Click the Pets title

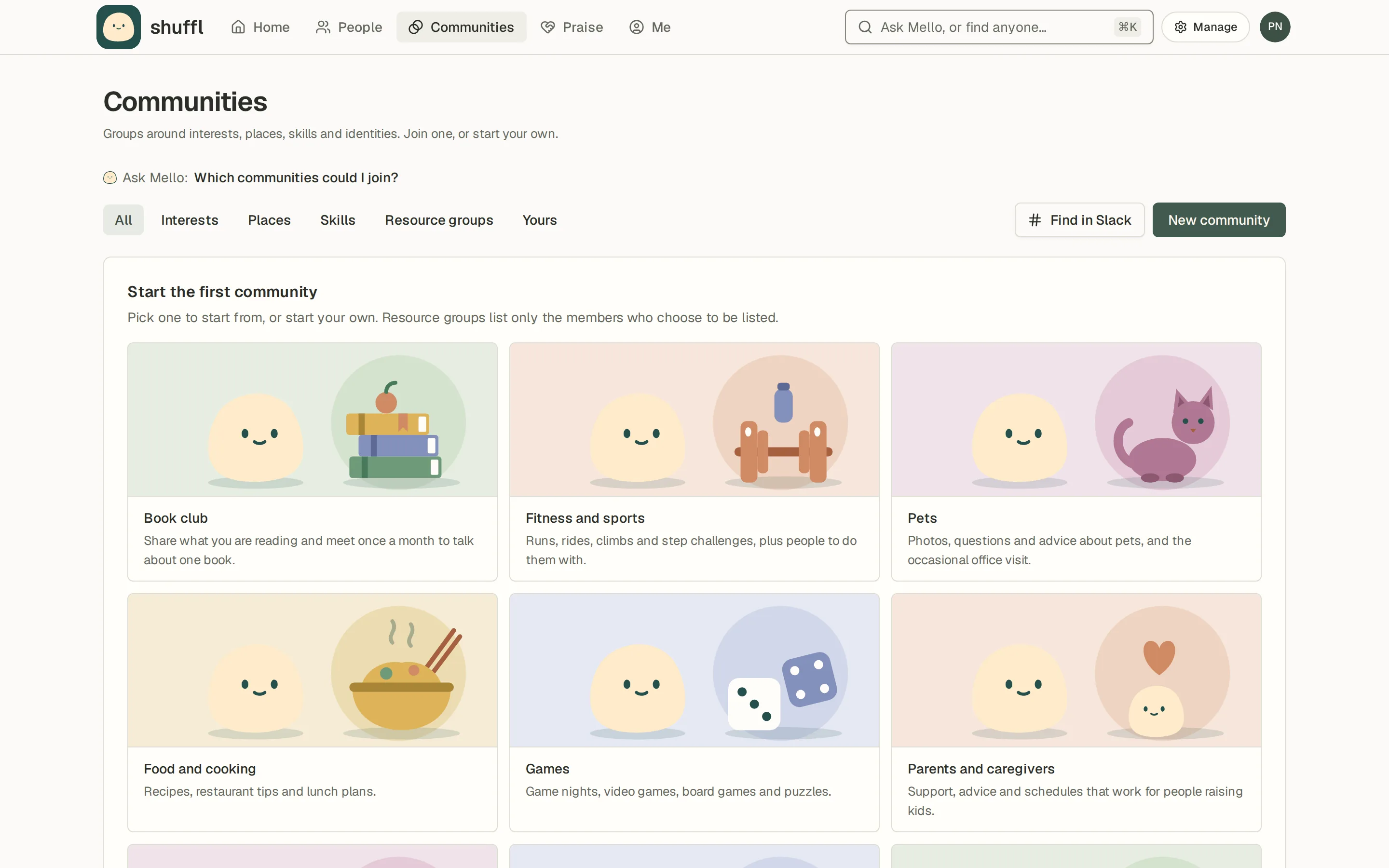point(922,518)
